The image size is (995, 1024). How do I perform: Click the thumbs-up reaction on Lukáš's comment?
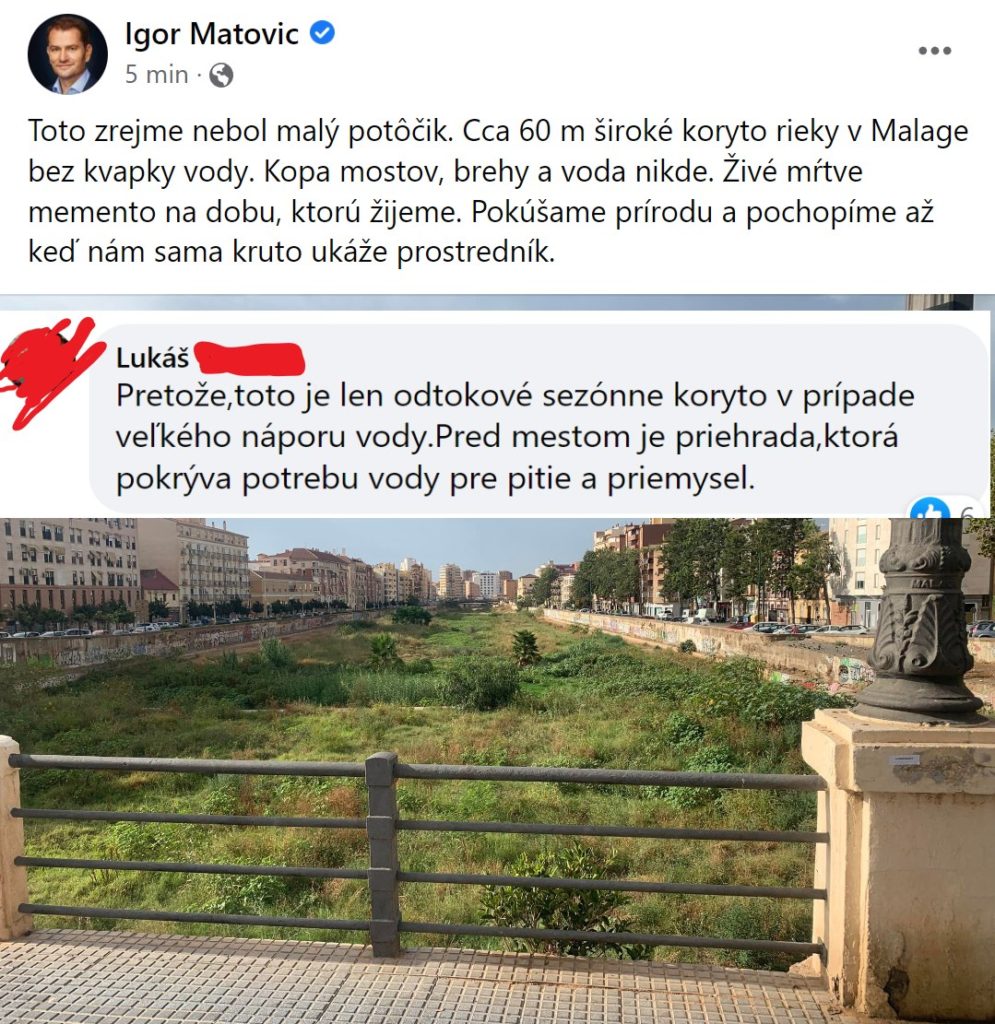coord(930,510)
